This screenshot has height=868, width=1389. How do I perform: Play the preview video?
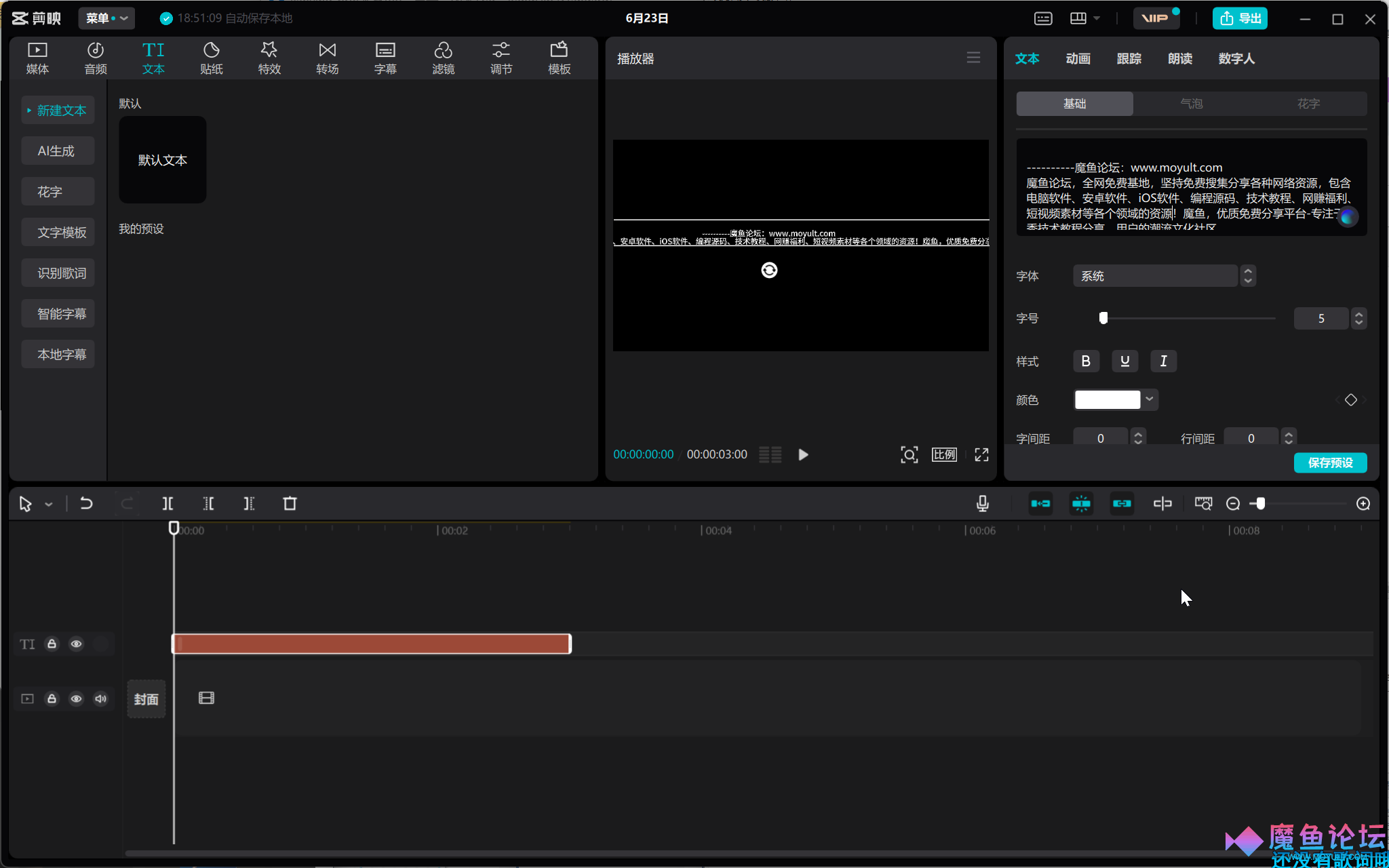pos(803,455)
